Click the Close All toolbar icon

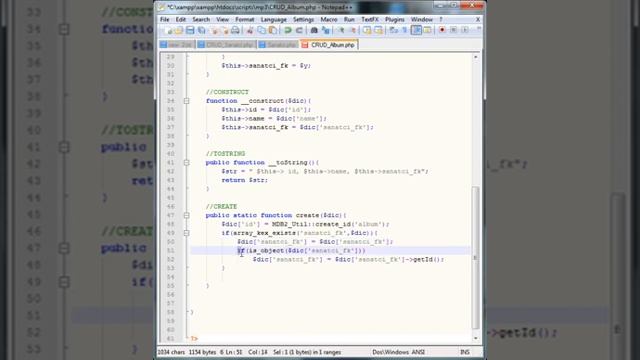[x=224, y=30]
